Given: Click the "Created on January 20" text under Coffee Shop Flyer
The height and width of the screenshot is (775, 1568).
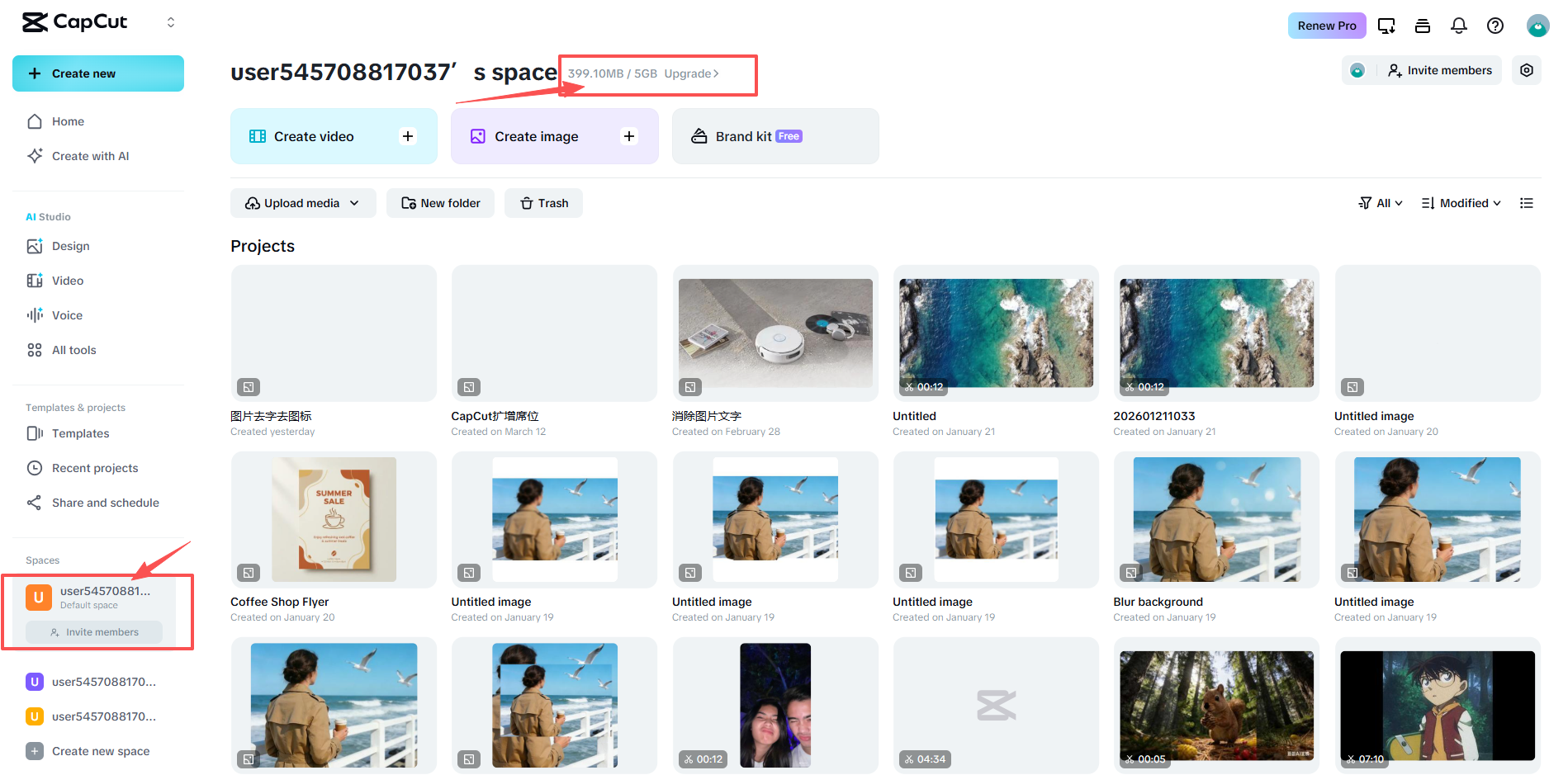Looking at the screenshot, I should coord(282,617).
